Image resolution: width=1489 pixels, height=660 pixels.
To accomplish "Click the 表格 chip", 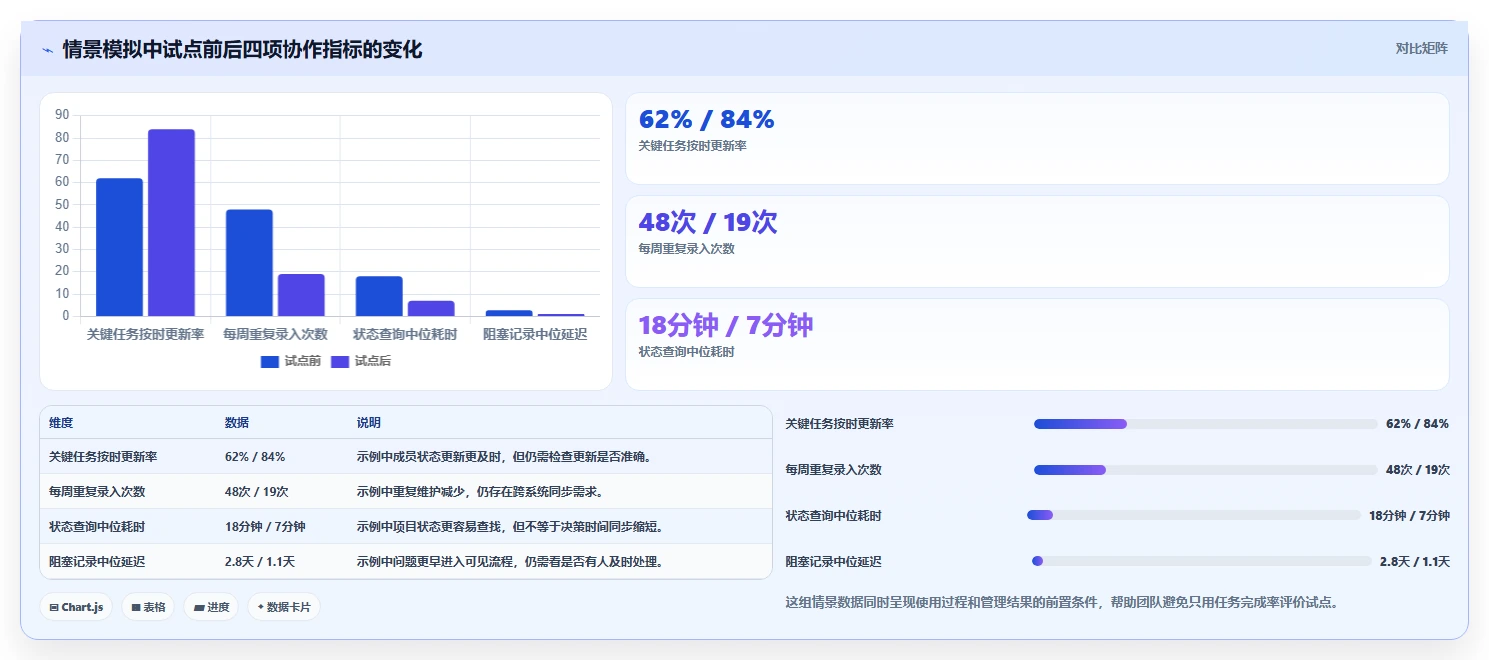I will point(148,607).
